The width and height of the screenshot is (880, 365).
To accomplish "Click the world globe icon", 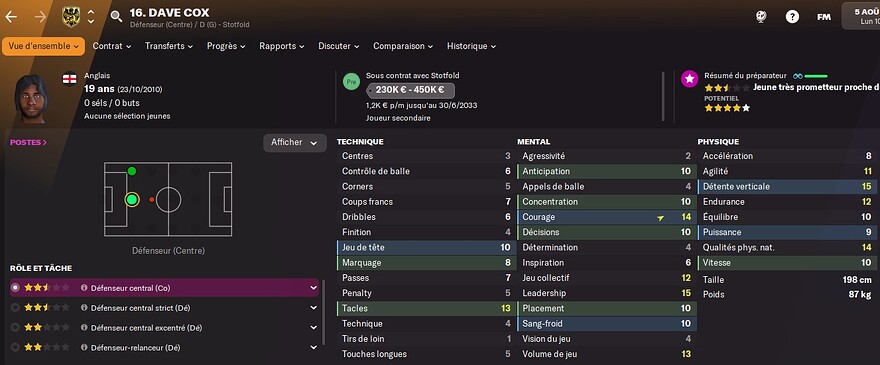I will click(x=761, y=17).
